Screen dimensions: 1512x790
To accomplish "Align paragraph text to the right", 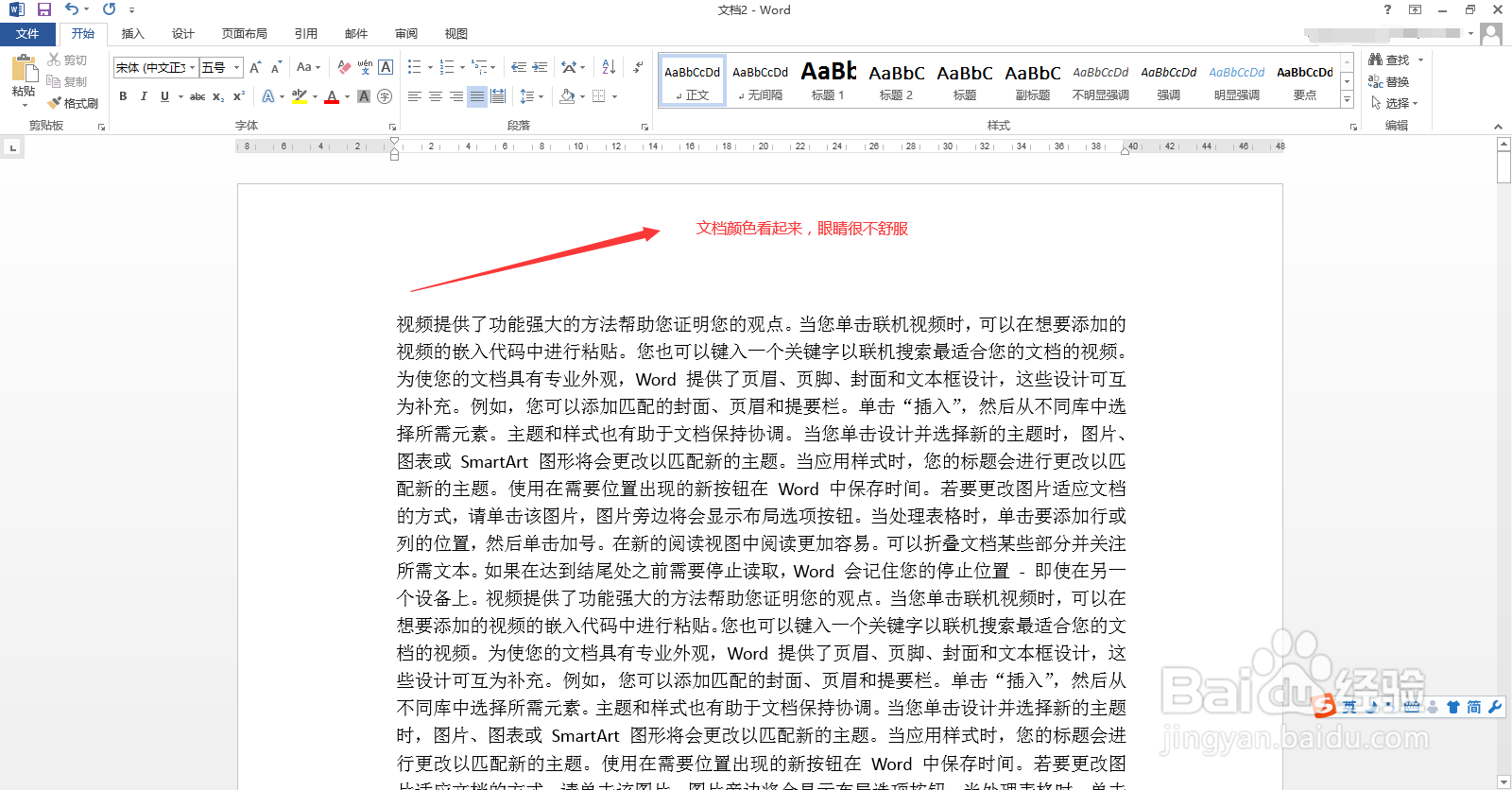I will pyautogui.click(x=456, y=96).
